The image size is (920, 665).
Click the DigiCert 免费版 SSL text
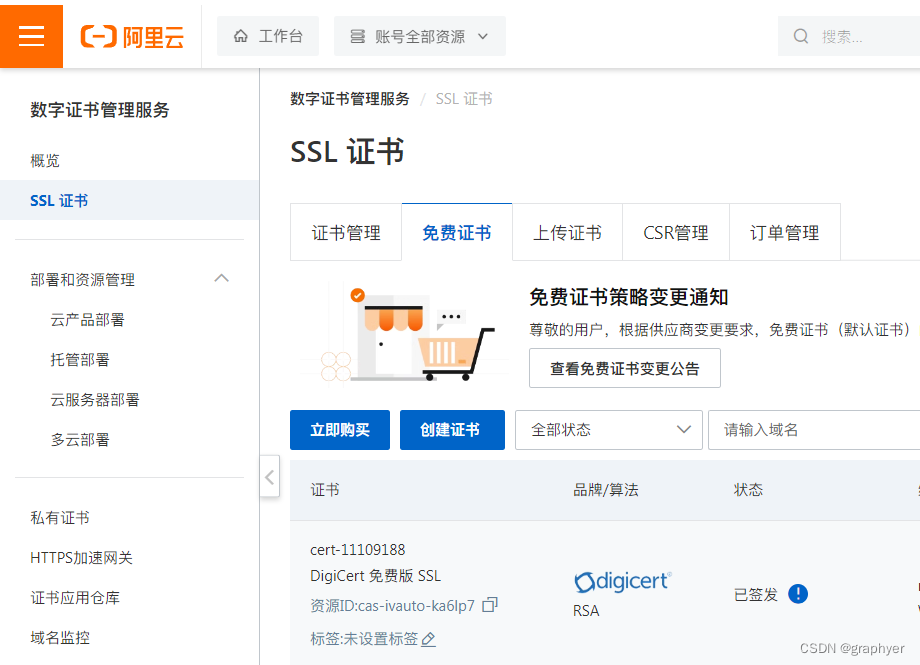tap(376, 576)
